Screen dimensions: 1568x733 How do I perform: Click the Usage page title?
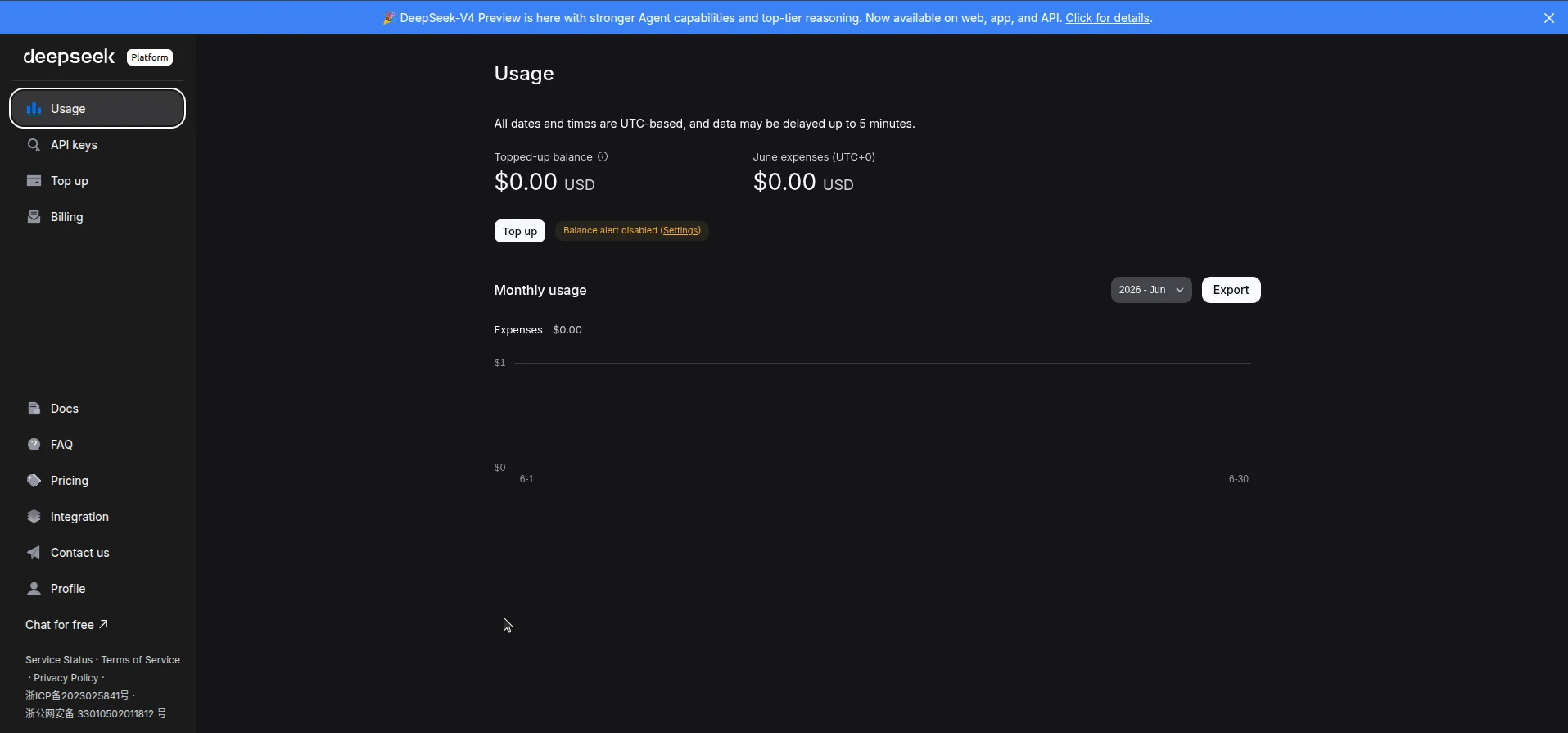[524, 74]
